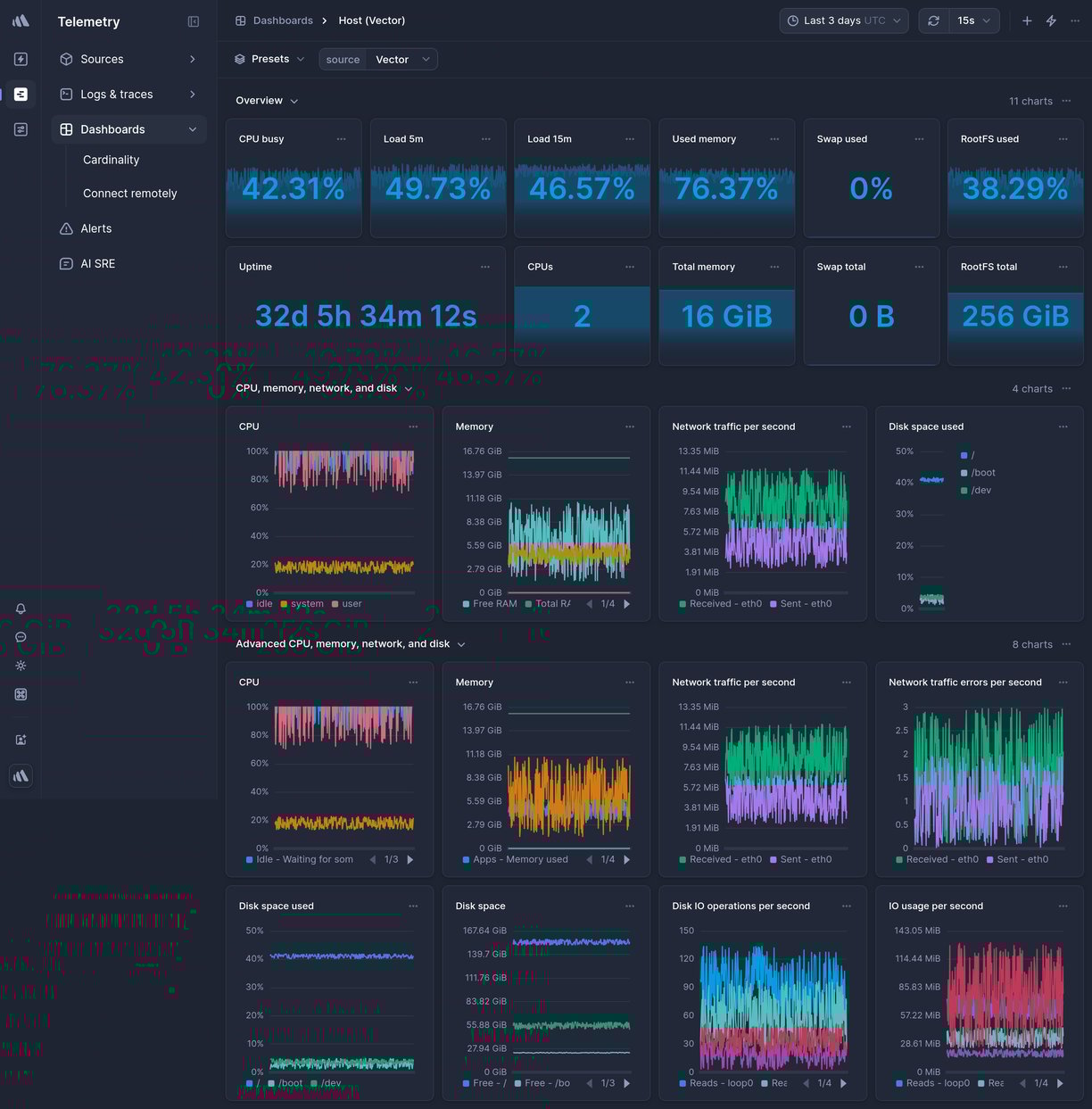Toggle the idle series in CPU legend
Screen dimensions: 1092x1109
click(264, 604)
